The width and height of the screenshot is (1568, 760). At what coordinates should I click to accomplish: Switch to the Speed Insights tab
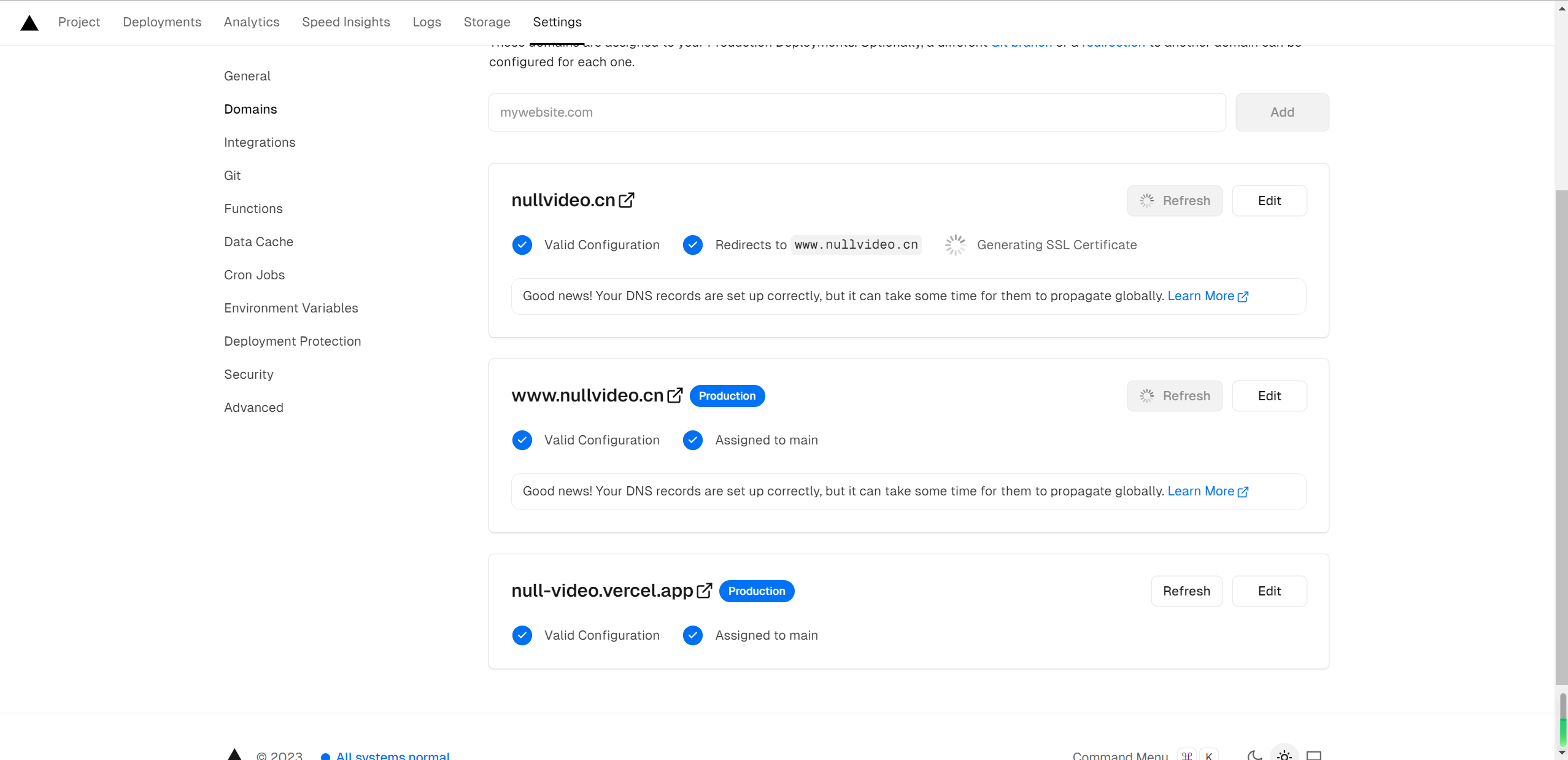[x=346, y=22]
